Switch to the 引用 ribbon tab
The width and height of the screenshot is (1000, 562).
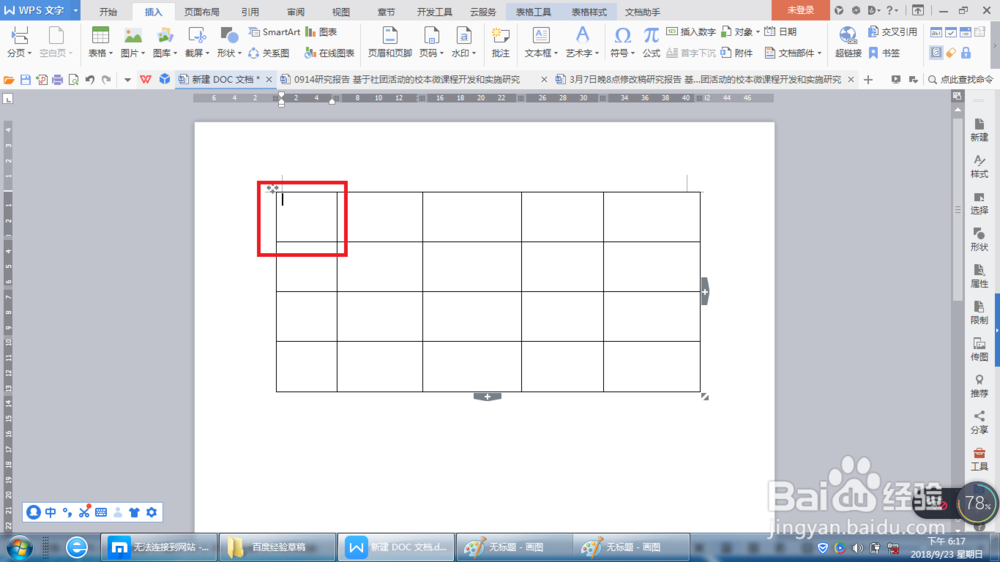click(x=250, y=11)
